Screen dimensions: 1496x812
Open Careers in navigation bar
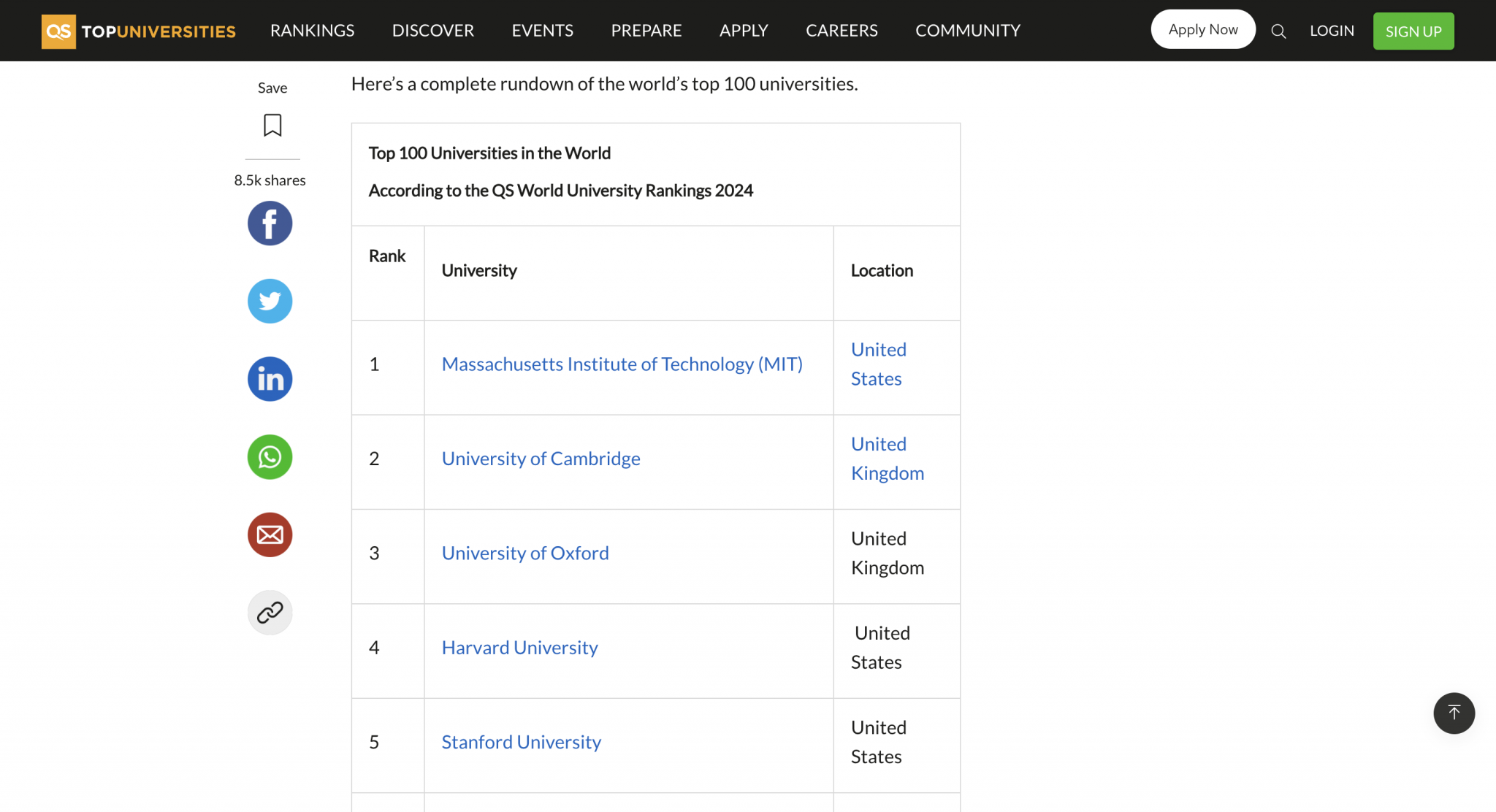[x=841, y=31]
